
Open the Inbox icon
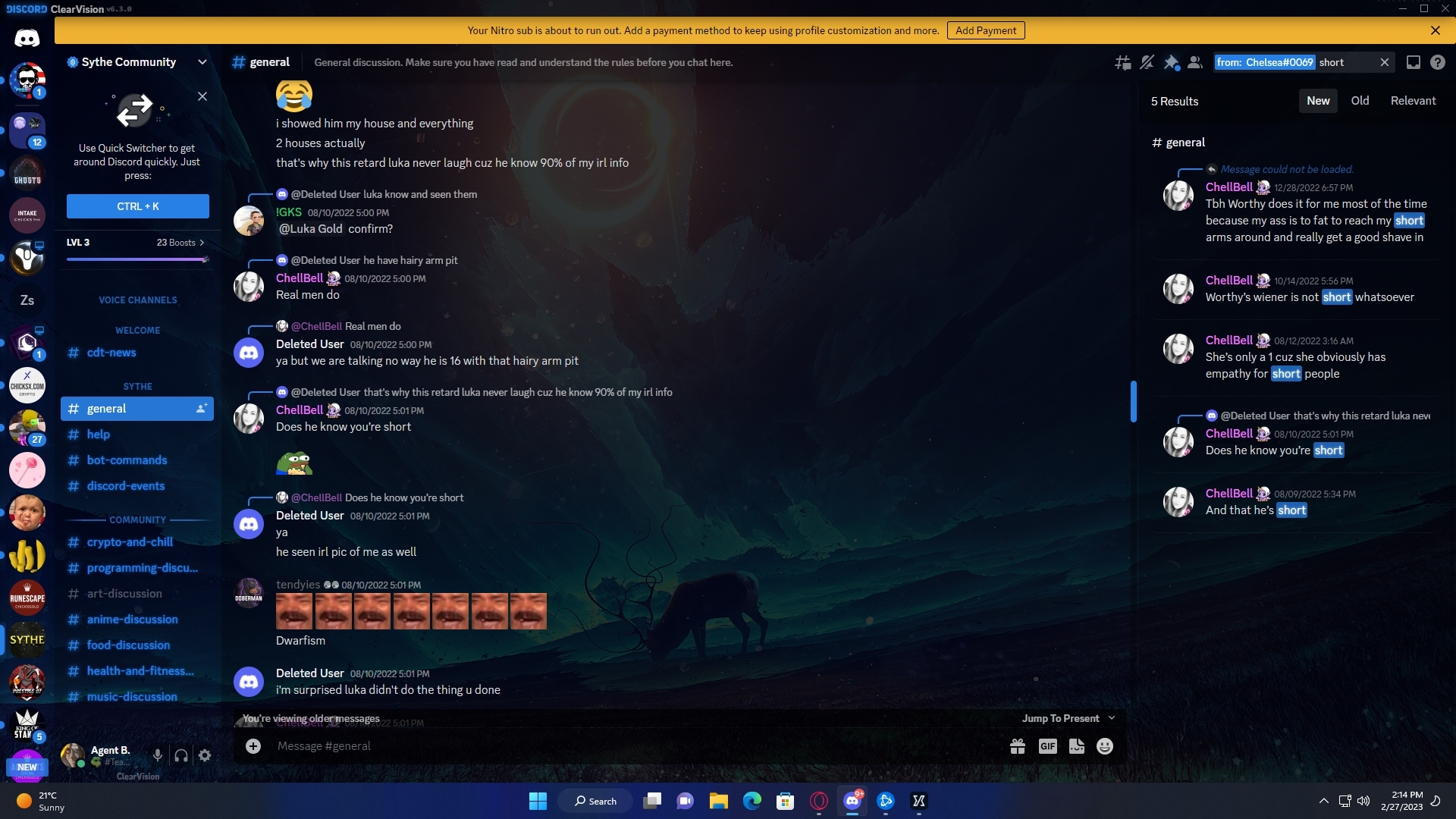(1414, 63)
